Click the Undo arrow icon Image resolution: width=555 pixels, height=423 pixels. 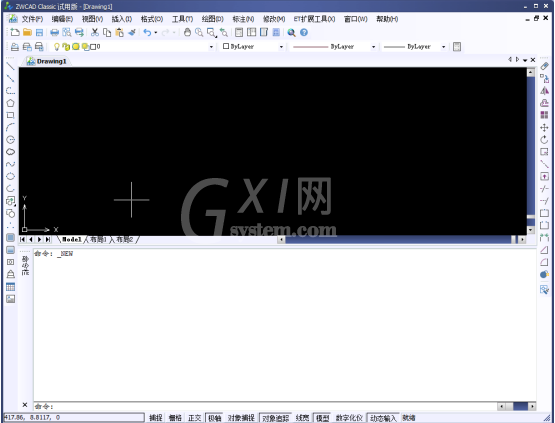pyautogui.click(x=147, y=33)
